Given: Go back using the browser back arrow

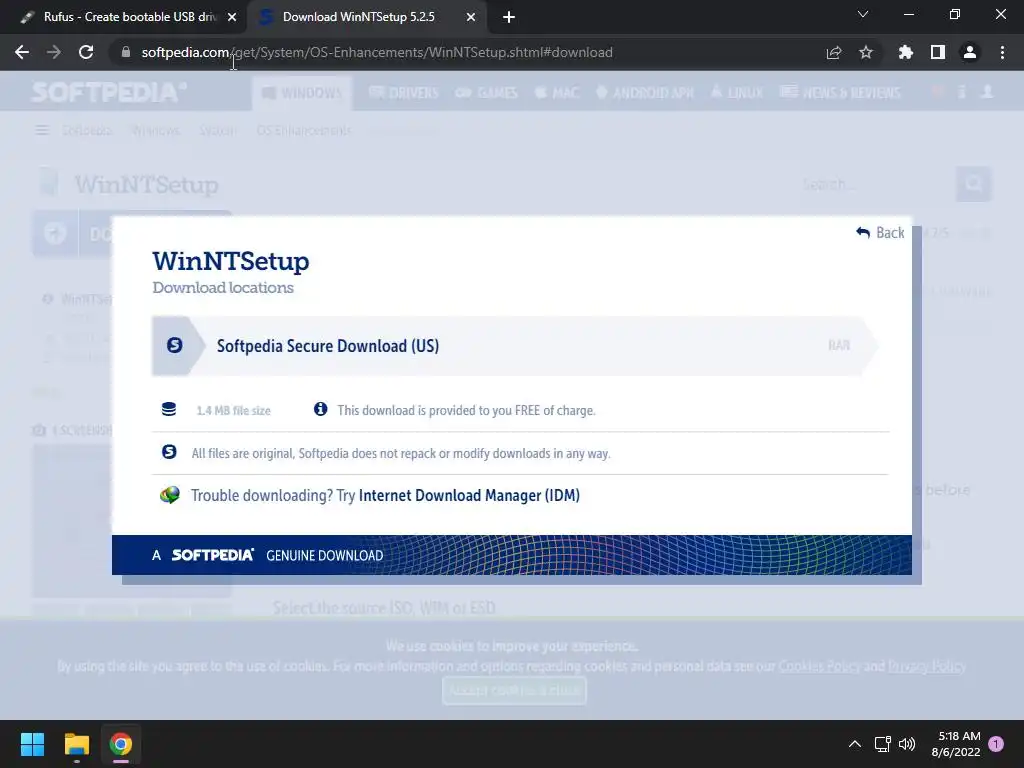Looking at the screenshot, I should [x=22, y=52].
